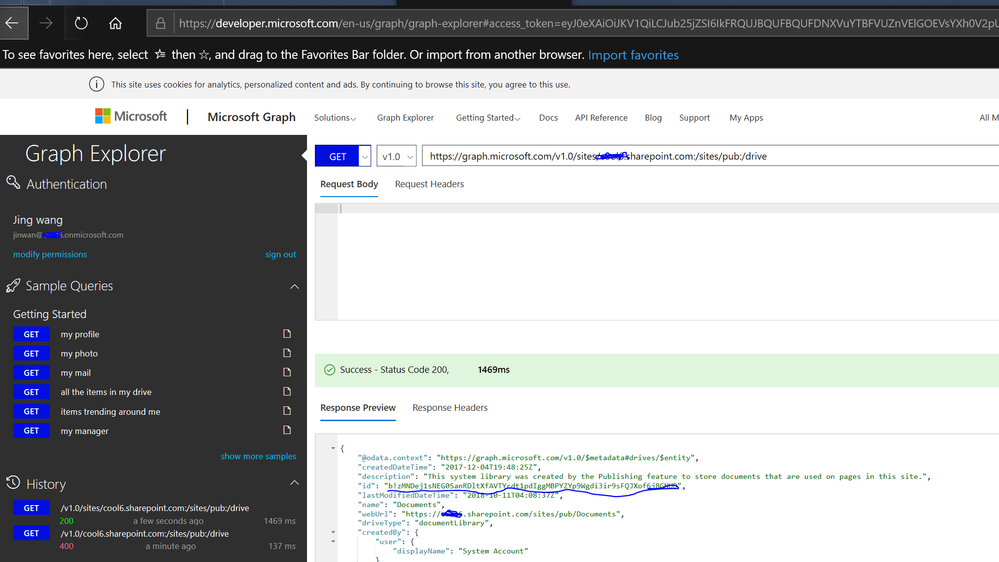Collapse the root JSON object in response
The image size is (999, 562).
pyautogui.click(x=333, y=449)
